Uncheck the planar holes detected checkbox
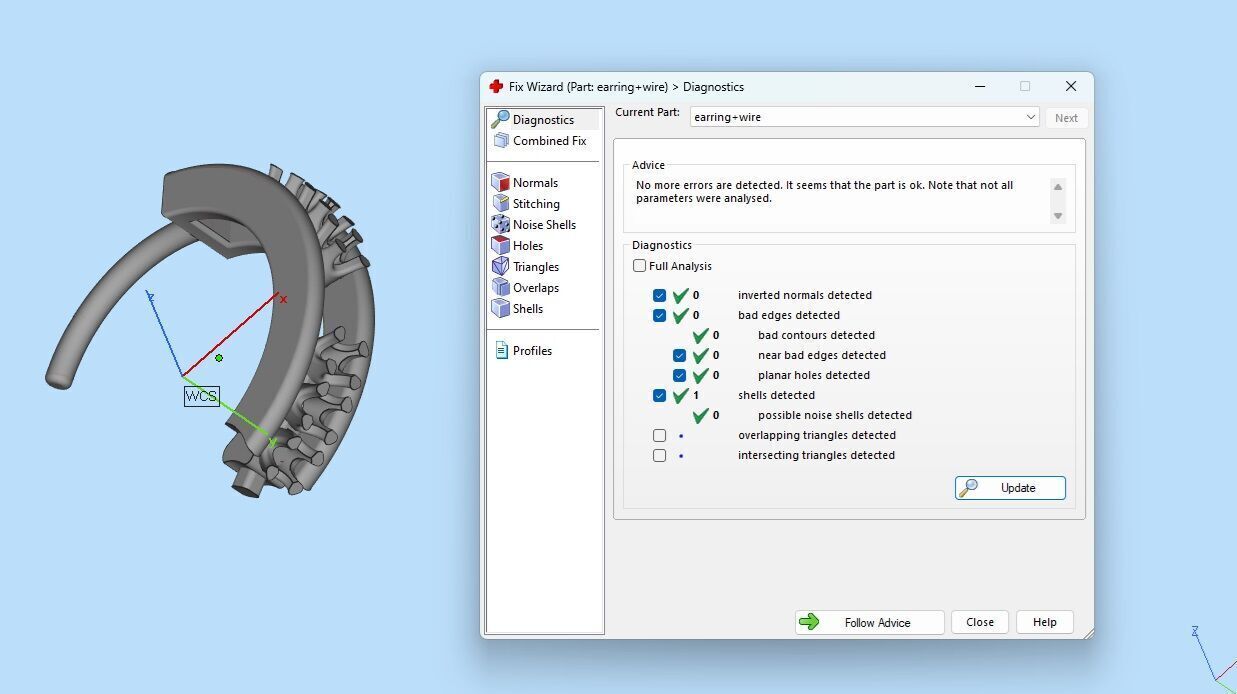Screen dimensions: 1237x694 click(x=680, y=375)
